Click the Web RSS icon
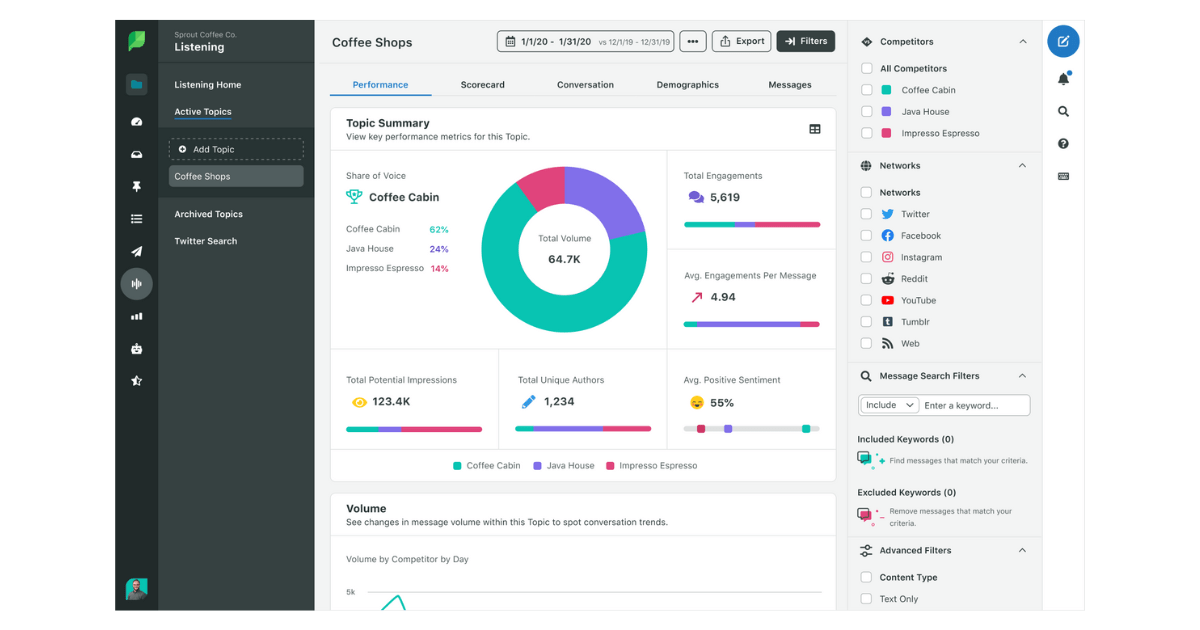The image size is (1200, 630). point(888,343)
